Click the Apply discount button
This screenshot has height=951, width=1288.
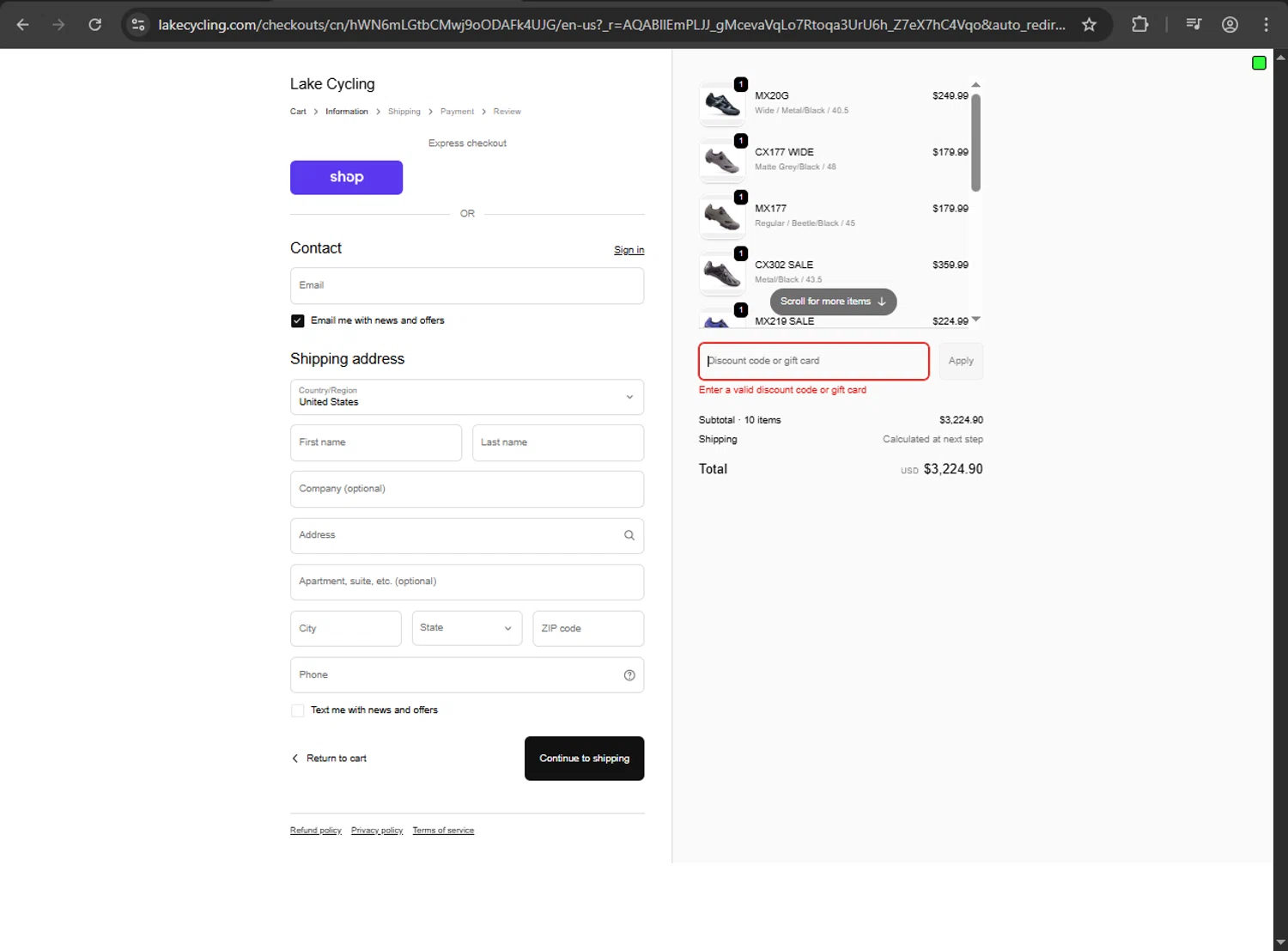pyautogui.click(x=961, y=361)
